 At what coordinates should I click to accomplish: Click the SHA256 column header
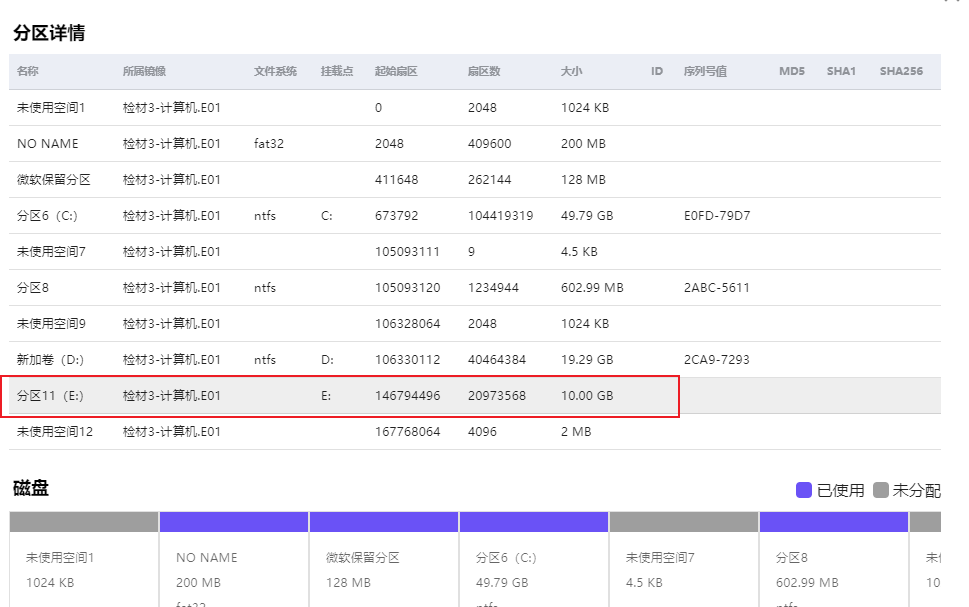point(901,72)
